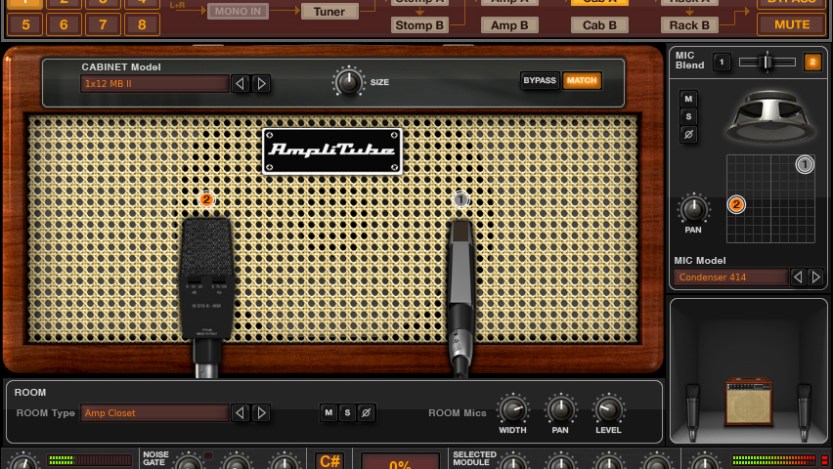The width and height of the screenshot is (833, 469).
Task: Open the Tuner module
Action: click(x=329, y=12)
